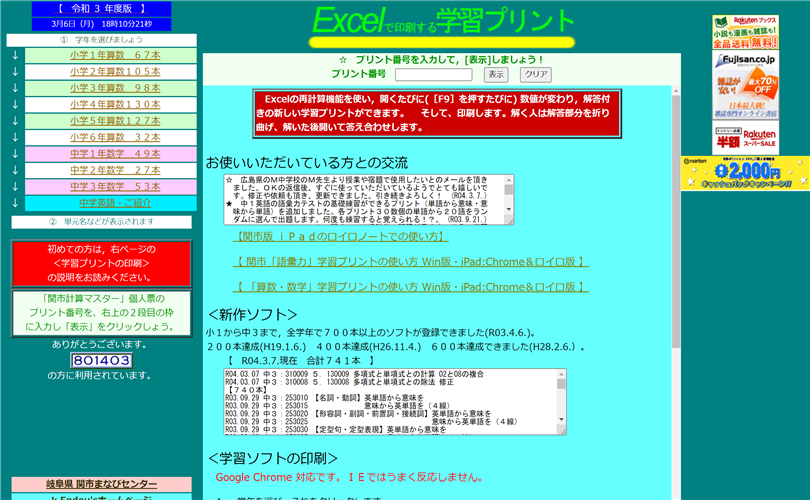Click the Fujisan.co.jp banner ad
The height and width of the screenshot is (500, 810).
pyautogui.click(x=745, y=86)
